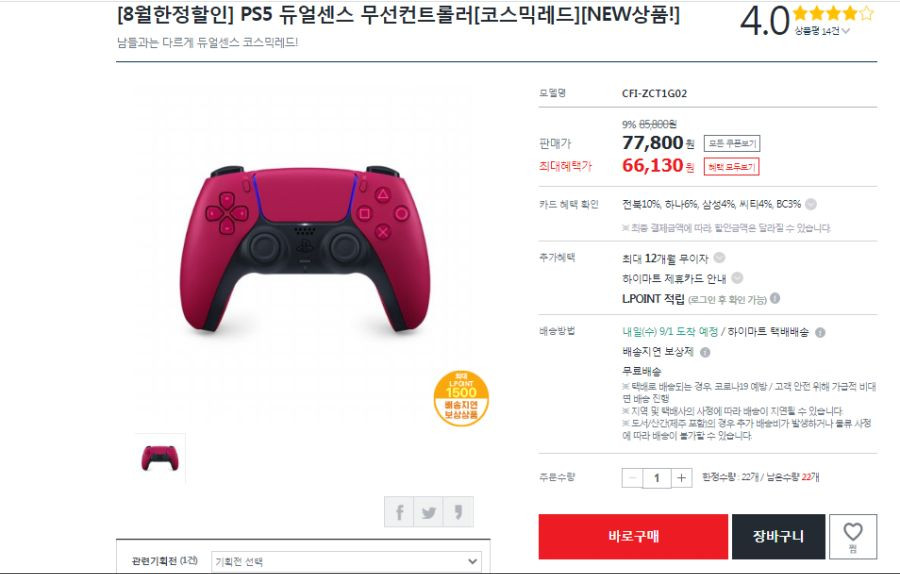Expand card benefit details chevron
The width and height of the screenshot is (900, 574).
pyautogui.click(x=810, y=204)
